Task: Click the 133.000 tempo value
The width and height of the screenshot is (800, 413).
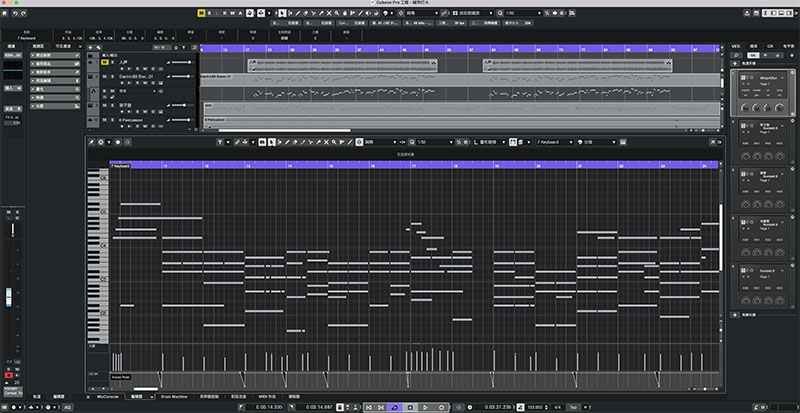Action: [x=535, y=407]
